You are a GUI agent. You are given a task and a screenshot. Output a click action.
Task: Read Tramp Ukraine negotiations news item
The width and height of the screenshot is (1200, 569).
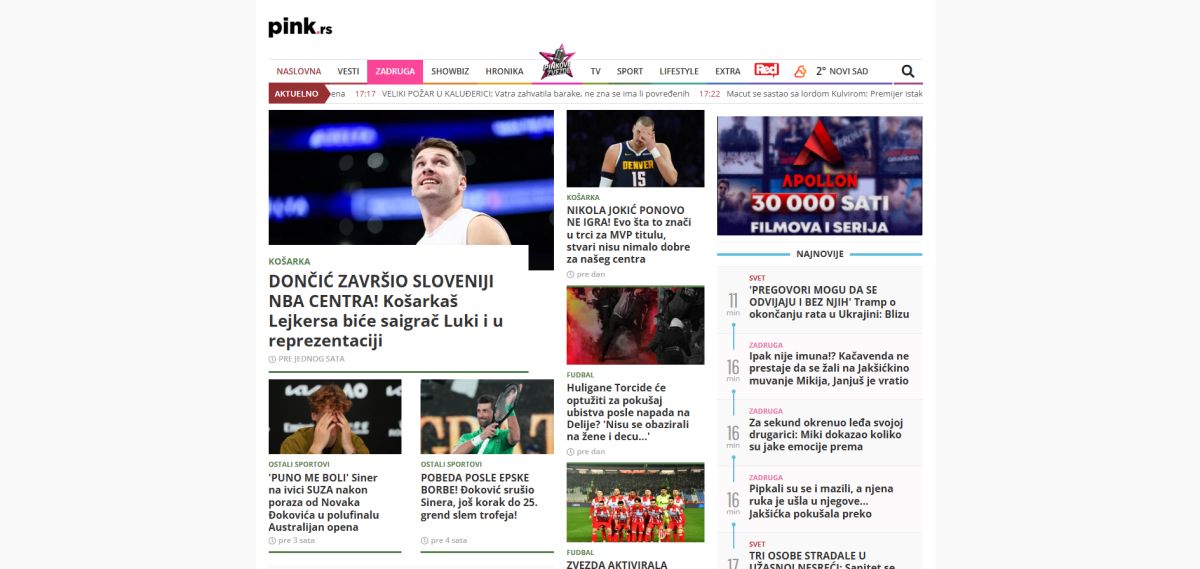point(829,301)
